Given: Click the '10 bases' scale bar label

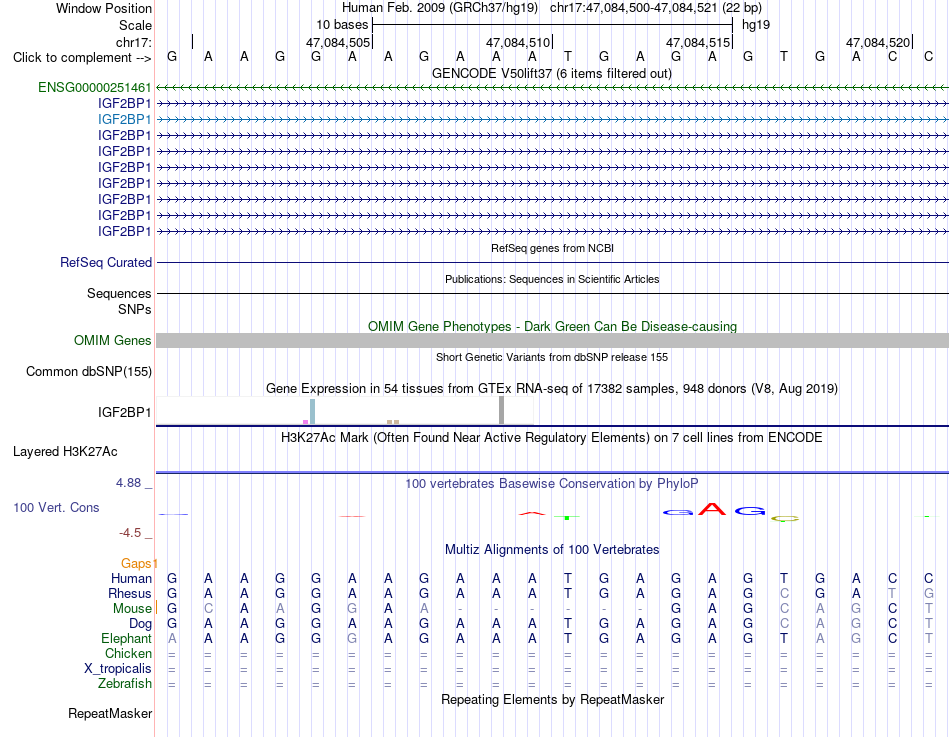Looking at the screenshot, I should tap(342, 25).
